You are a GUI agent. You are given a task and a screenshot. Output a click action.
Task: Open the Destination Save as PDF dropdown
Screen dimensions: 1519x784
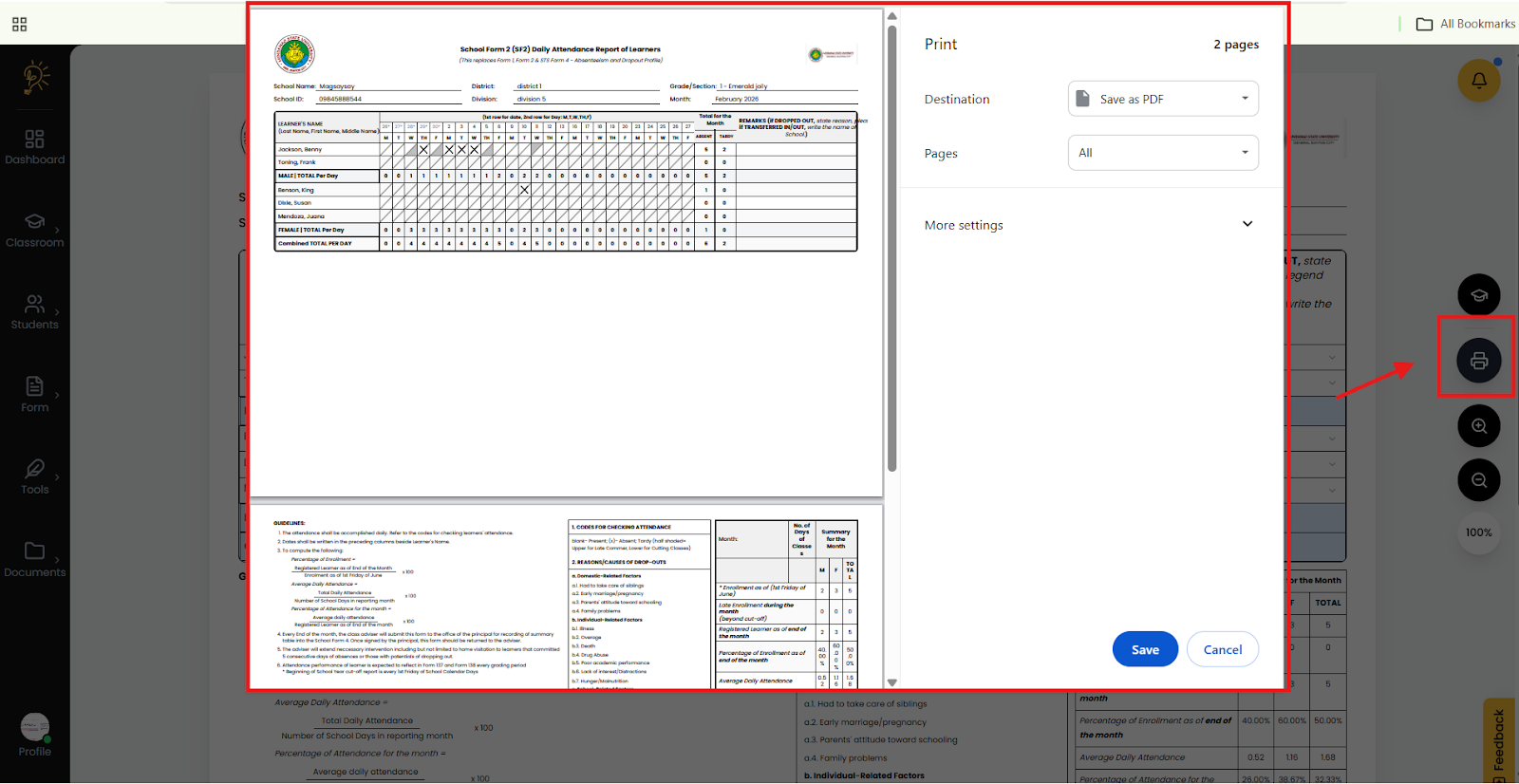point(1163,99)
